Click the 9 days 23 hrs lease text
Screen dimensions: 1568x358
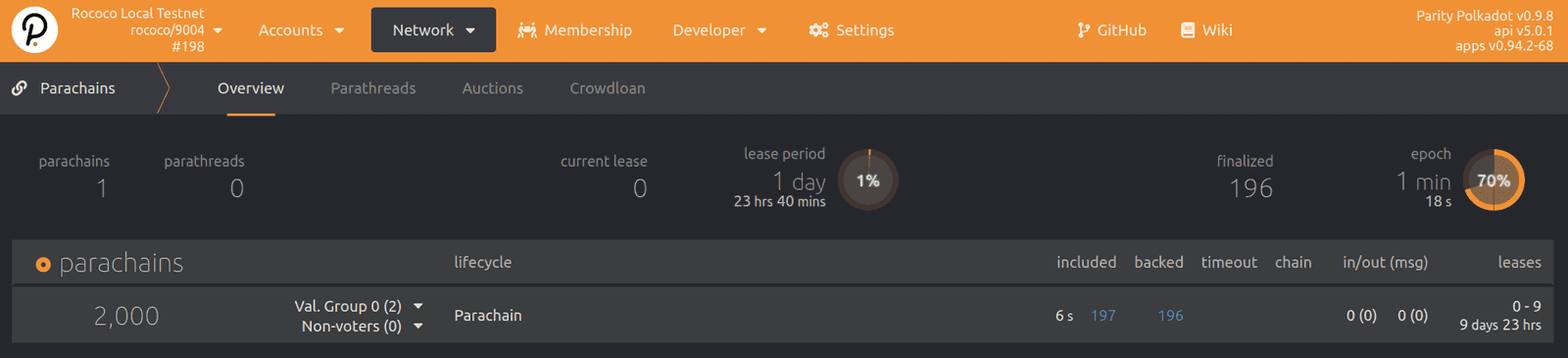click(x=1500, y=326)
